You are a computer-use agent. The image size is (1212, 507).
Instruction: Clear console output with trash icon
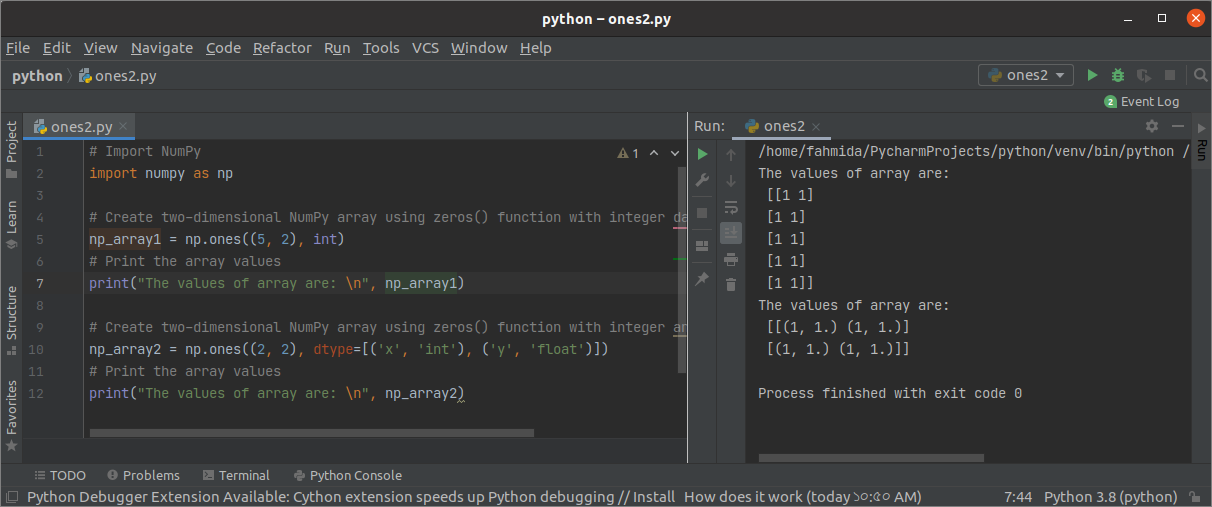pyautogui.click(x=731, y=284)
